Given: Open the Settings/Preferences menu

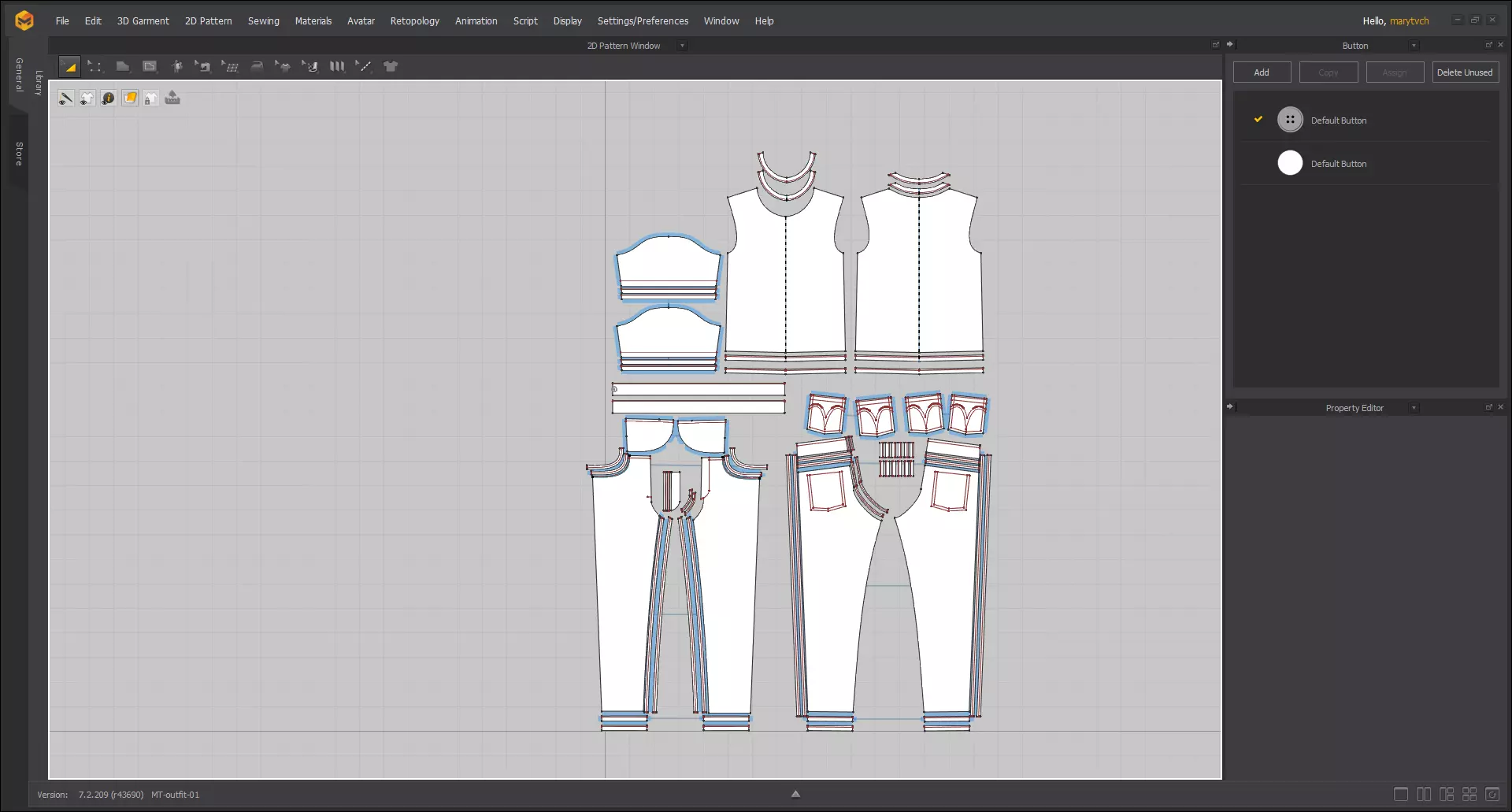Looking at the screenshot, I should [x=643, y=21].
